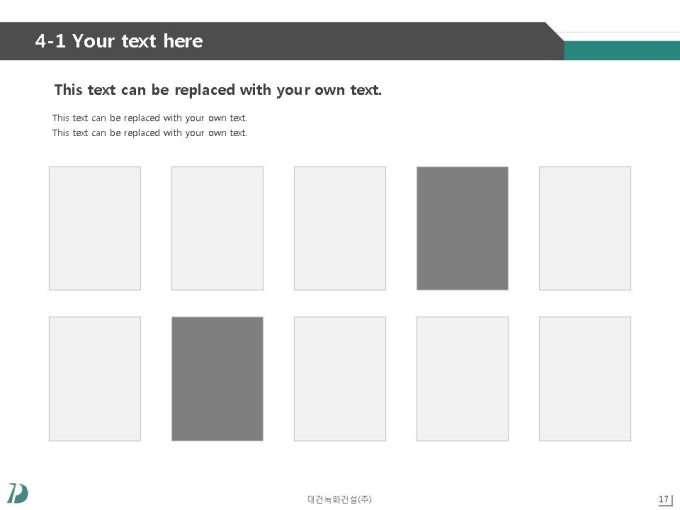
Task: Select the last placeholder in bottom row
Action: (585, 379)
